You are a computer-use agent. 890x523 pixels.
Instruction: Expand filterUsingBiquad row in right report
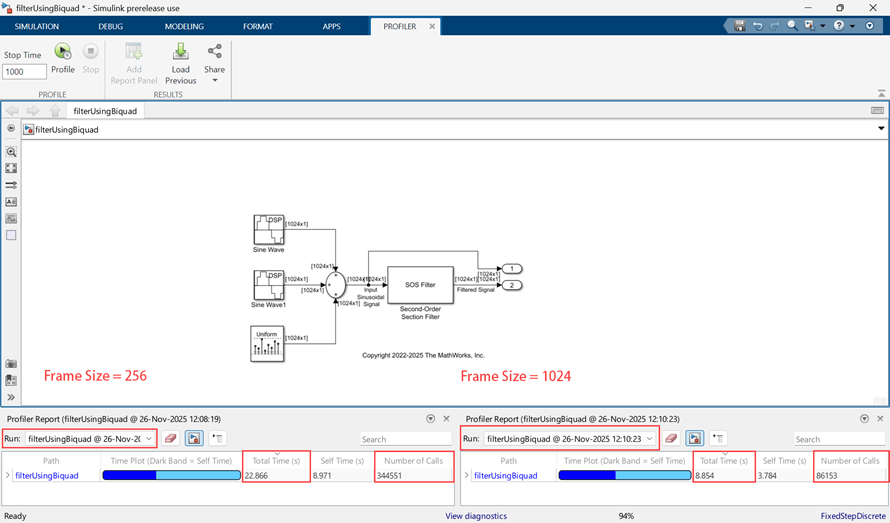[x=467, y=475]
